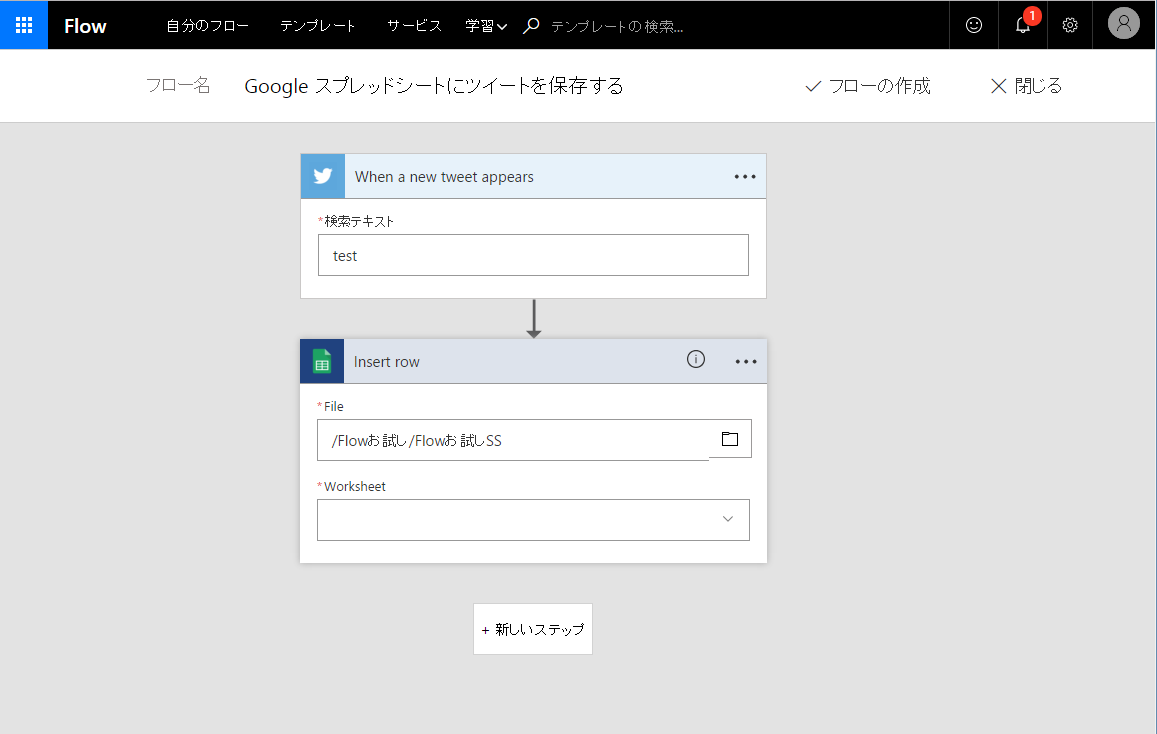Screen dimensions: 1157x734
Task: Expand the 学習 dropdown menu
Action: coord(486,26)
